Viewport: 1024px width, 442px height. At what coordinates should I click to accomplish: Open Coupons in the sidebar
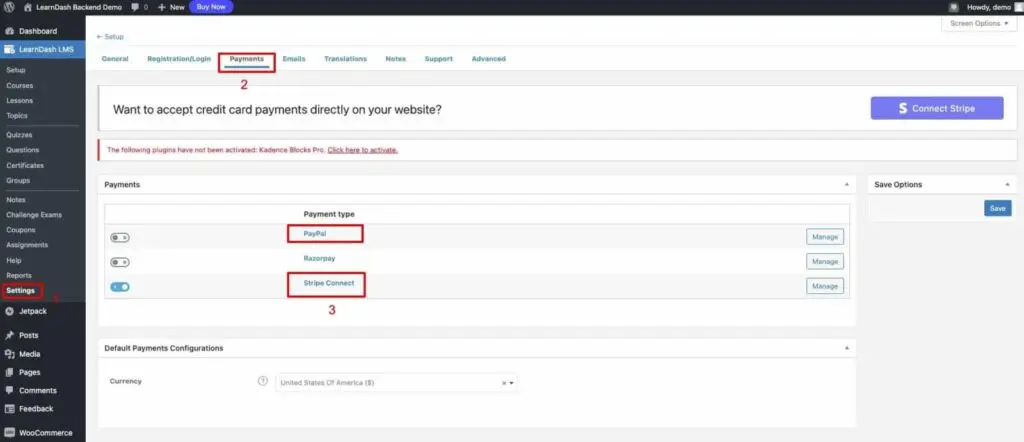pyautogui.click(x=21, y=230)
